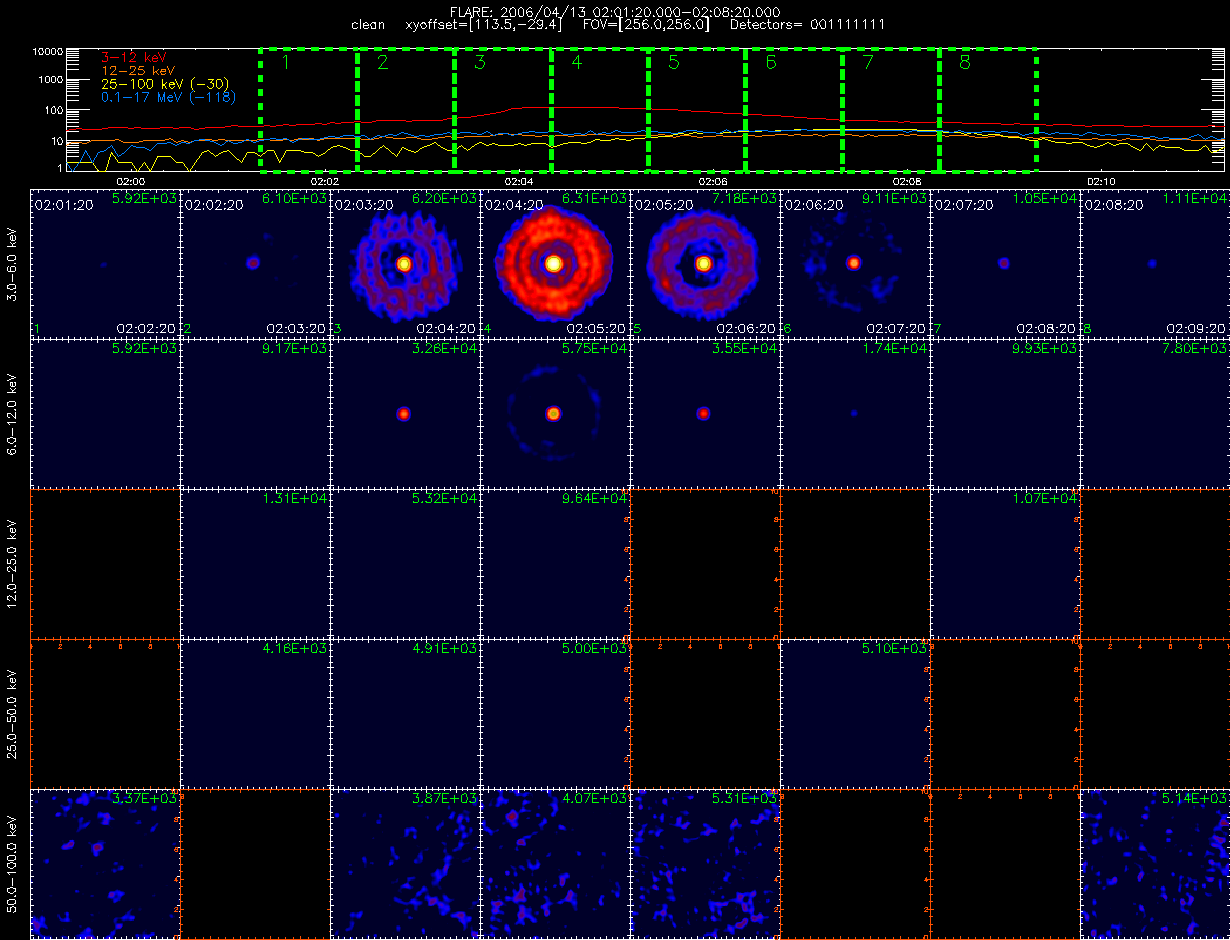
Task: Click the '50.0-100.0 keV' row label
Action: [12, 864]
